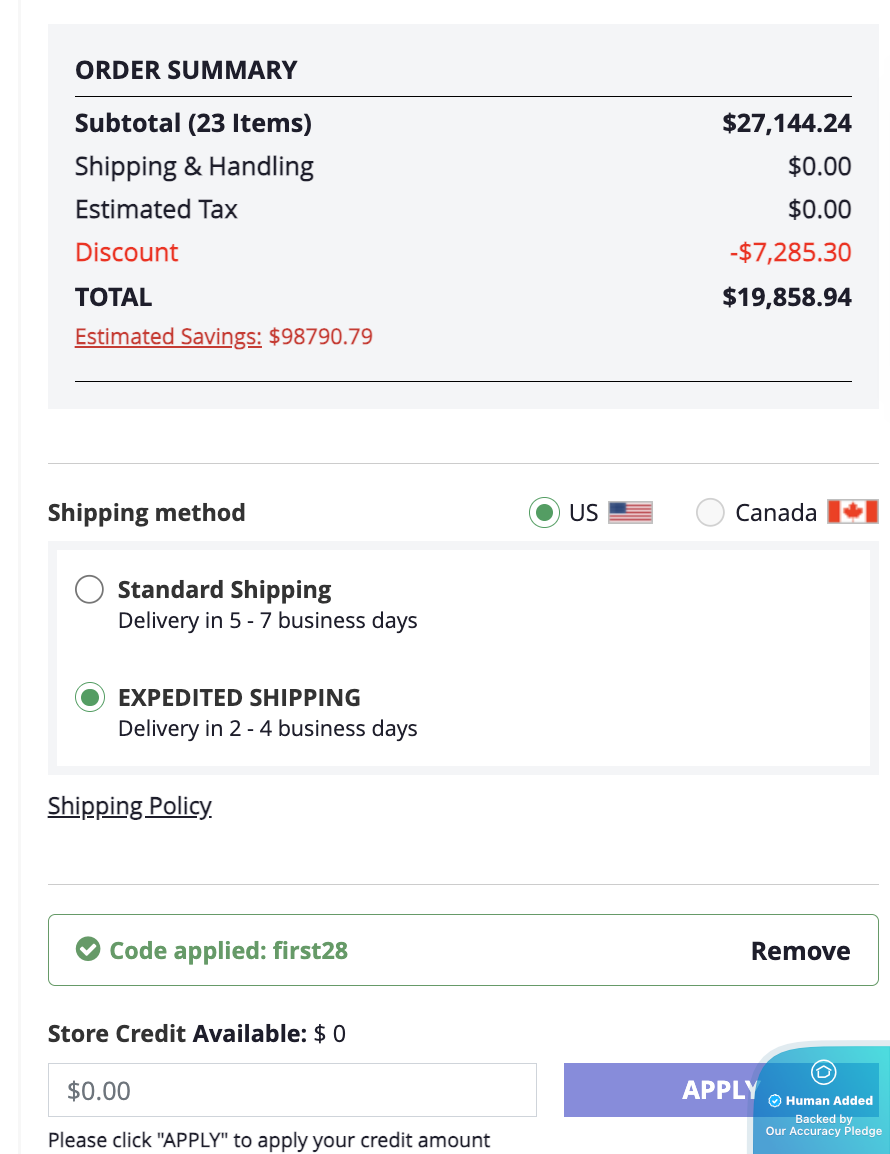Click the Shipping method section heading
Viewport: 890px width, 1154px height.
point(146,512)
